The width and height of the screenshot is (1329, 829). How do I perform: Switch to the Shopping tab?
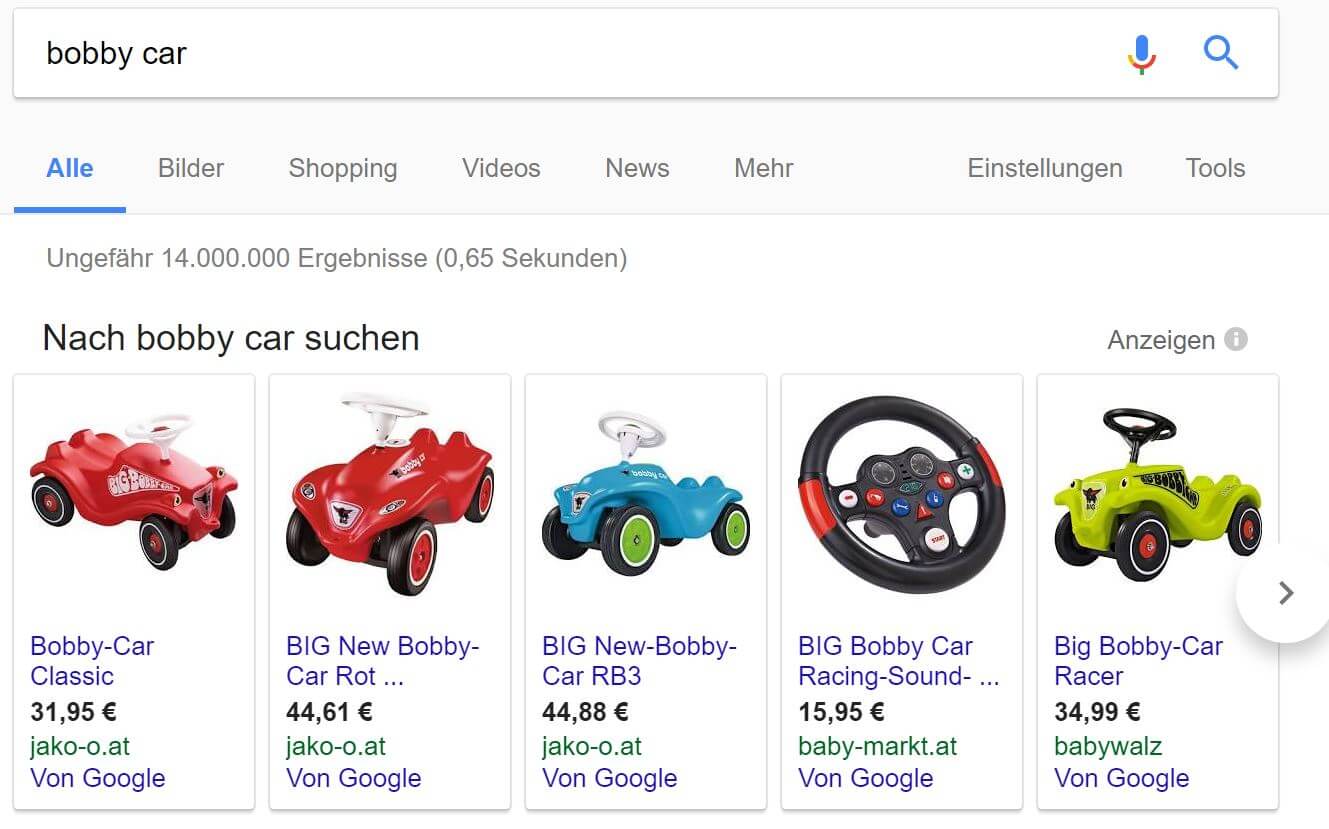point(343,168)
